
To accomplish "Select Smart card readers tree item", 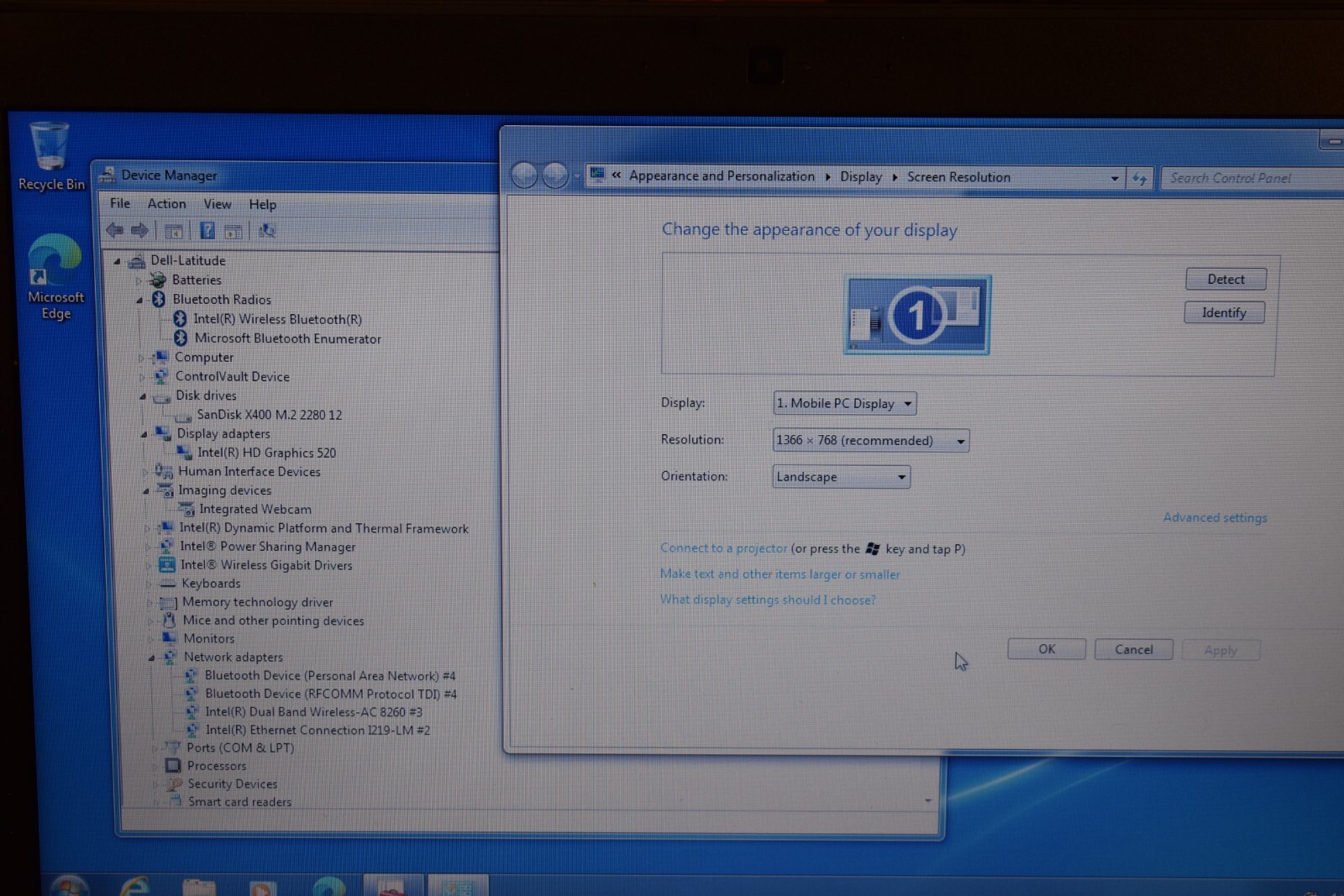I will (239, 802).
